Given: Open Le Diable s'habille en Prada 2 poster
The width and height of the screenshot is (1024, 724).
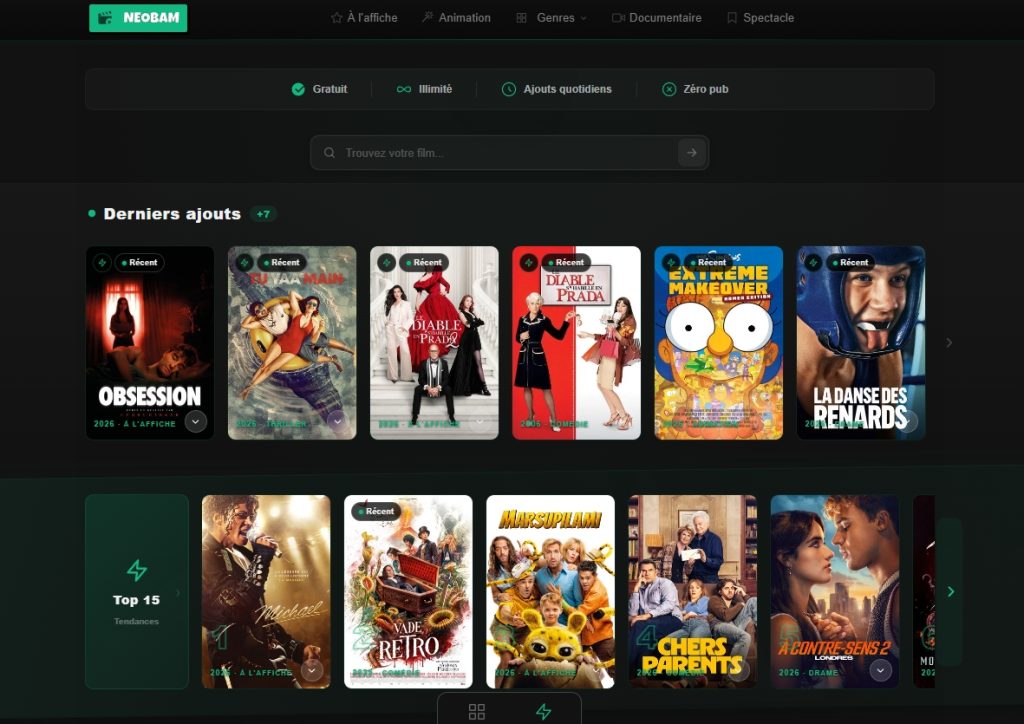Looking at the screenshot, I should click(434, 343).
